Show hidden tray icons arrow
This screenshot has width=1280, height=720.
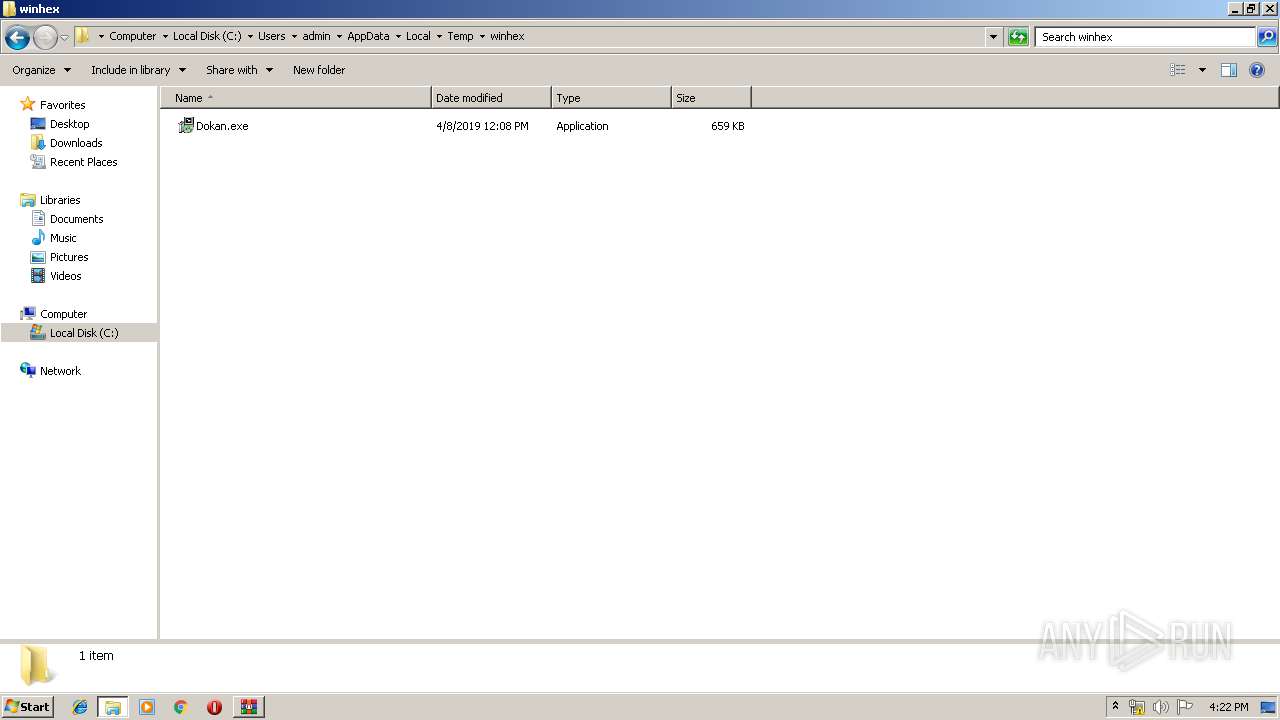tap(1115, 707)
